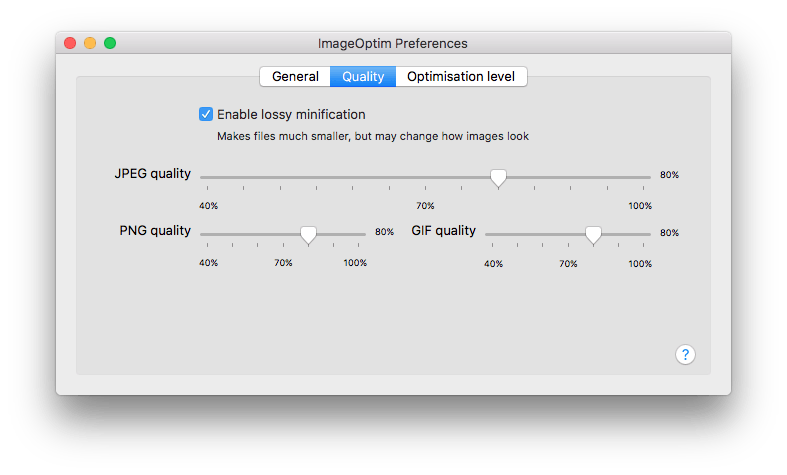Click the ImageOptim Preferences title bar text
The width and height of the screenshot is (787, 475).
click(392, 43)
